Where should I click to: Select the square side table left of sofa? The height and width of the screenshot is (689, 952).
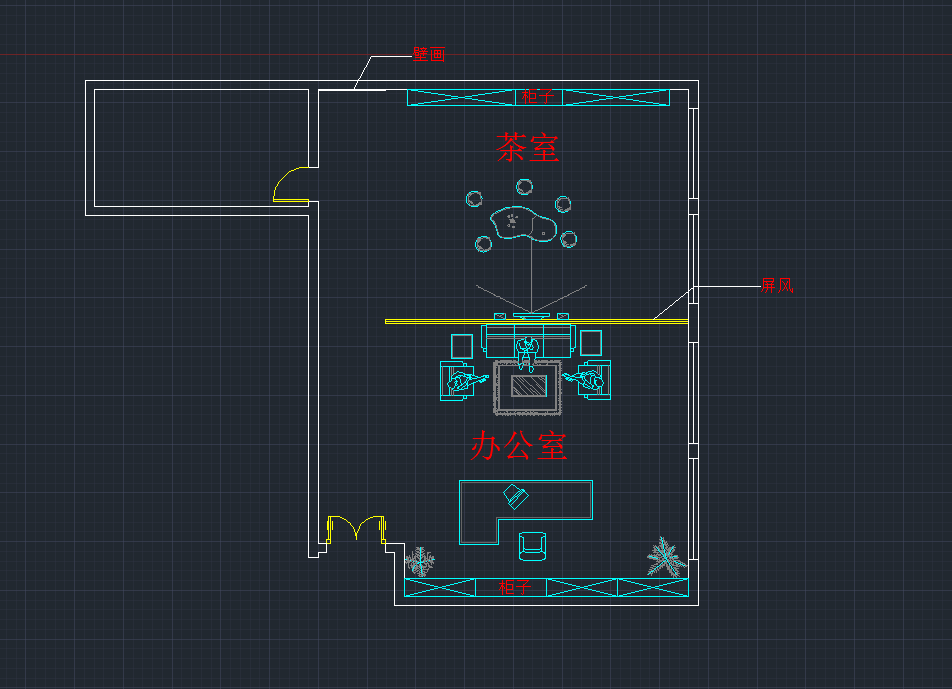click(x=462, y=346)
